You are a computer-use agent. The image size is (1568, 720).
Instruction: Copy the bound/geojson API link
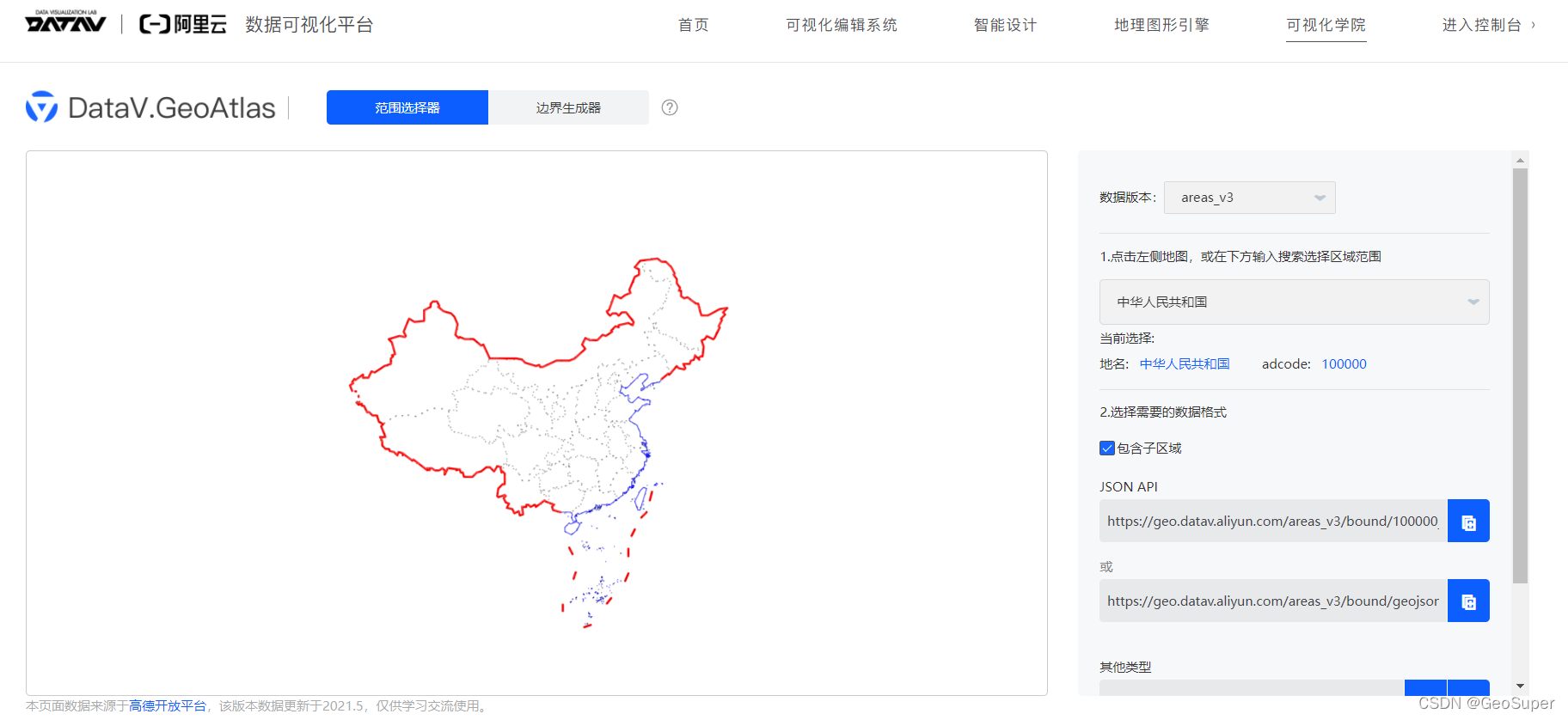point(1468,601)
